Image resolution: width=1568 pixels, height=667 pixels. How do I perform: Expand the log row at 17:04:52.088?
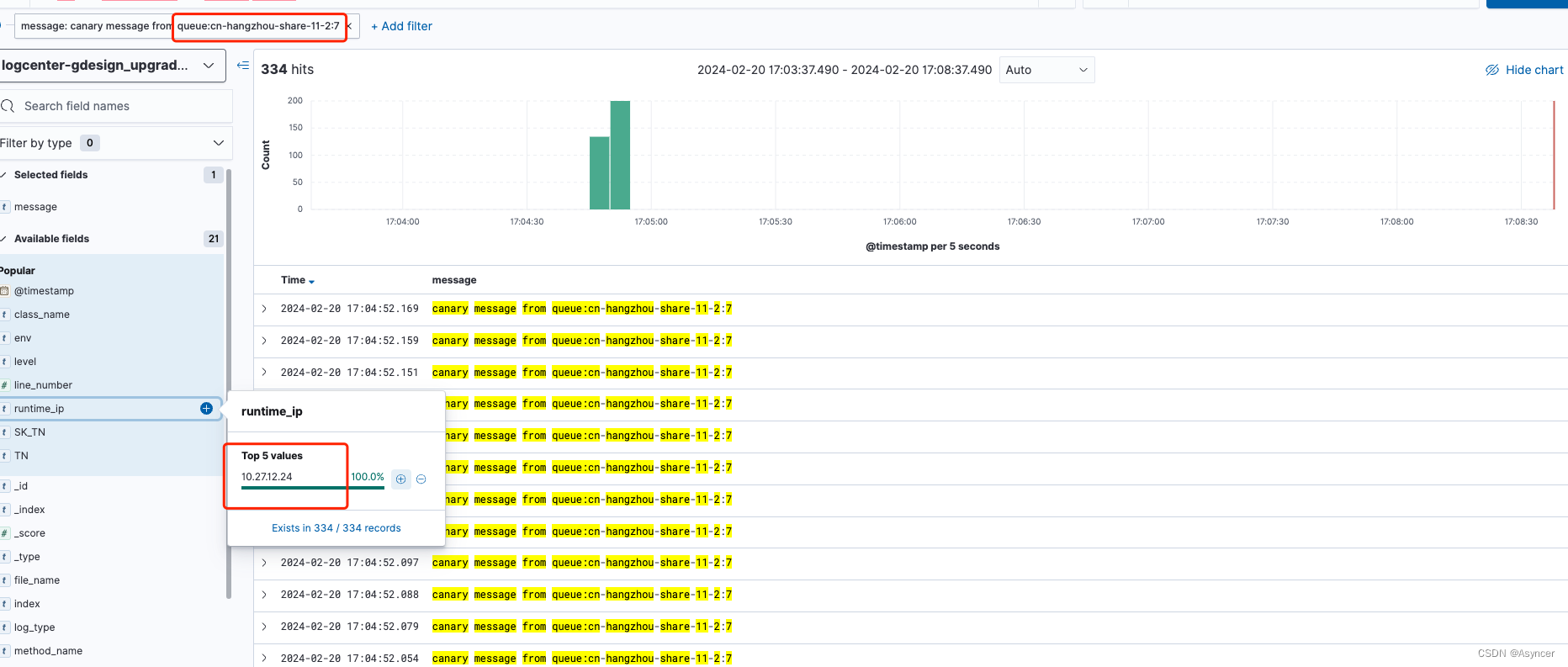pyautogui.click(x=264, y=595)
